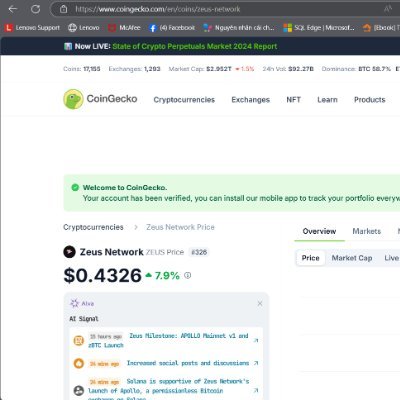Open the Lenovo Support bookmark

(x=32, y=28)
